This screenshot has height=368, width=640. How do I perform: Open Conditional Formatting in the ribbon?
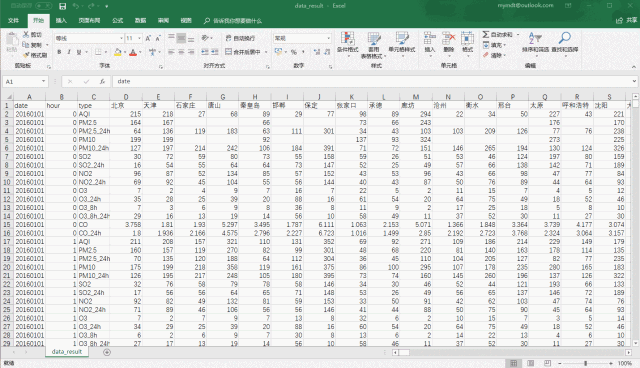347,44
